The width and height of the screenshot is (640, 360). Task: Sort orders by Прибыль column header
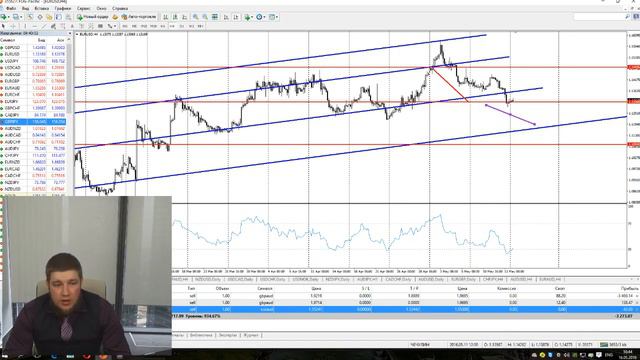[x=630, y=288]
